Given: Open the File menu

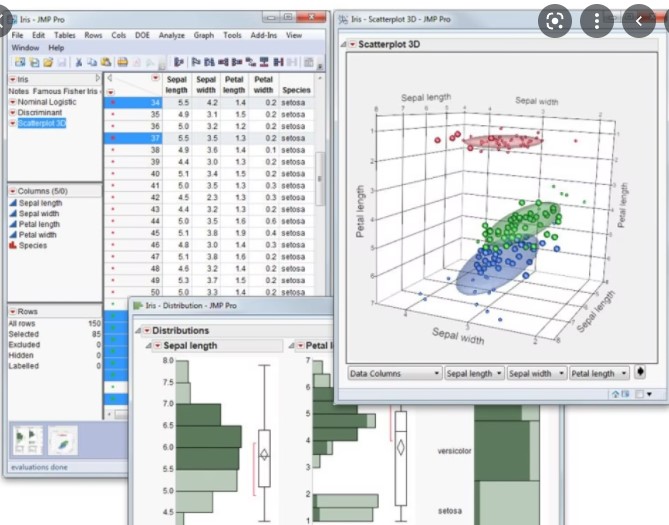Looking at the screenshot, I should (x=17, y=35).
